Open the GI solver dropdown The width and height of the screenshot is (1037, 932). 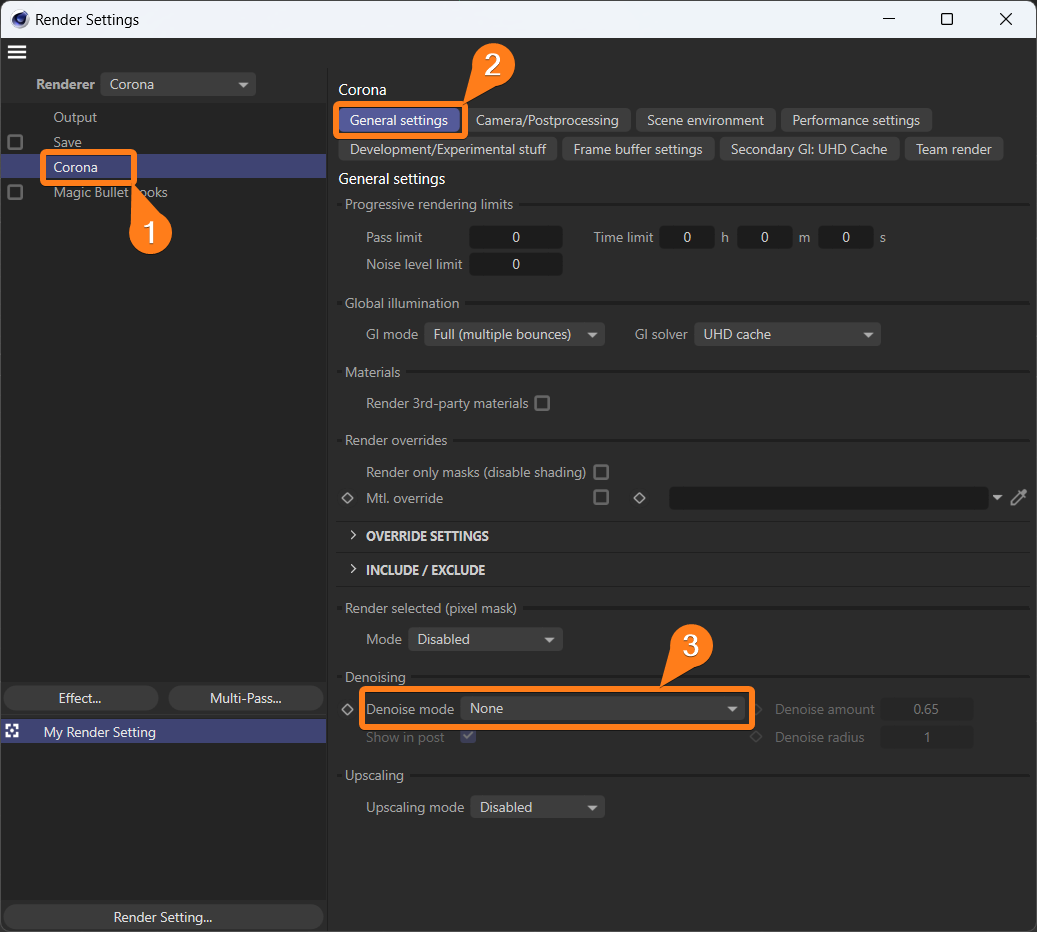pos(788,335)
